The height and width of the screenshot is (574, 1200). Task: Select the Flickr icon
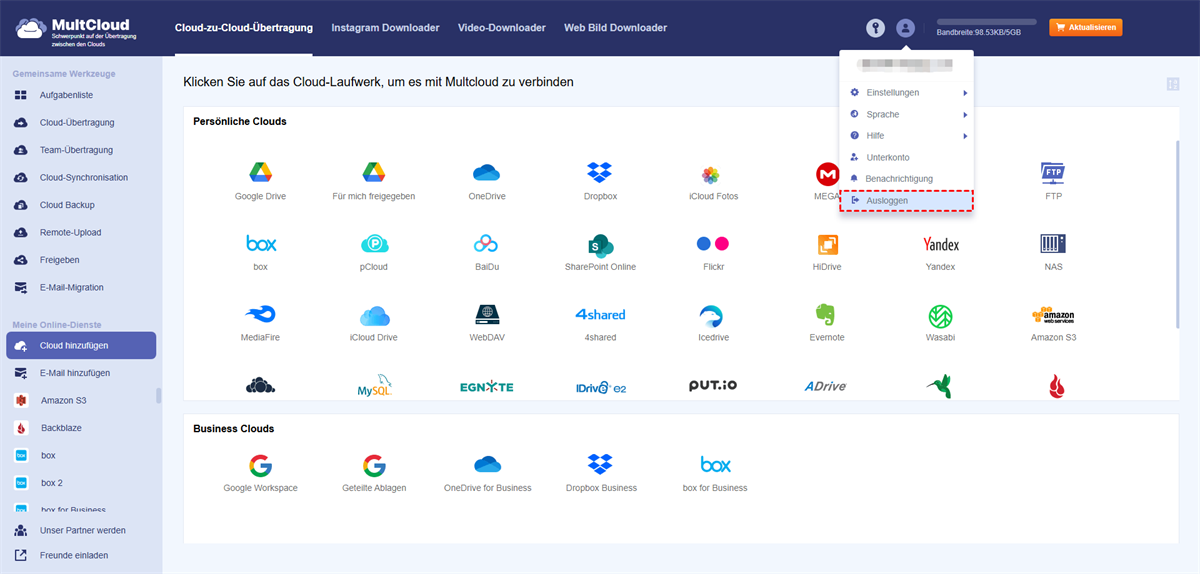pos(713,243)
